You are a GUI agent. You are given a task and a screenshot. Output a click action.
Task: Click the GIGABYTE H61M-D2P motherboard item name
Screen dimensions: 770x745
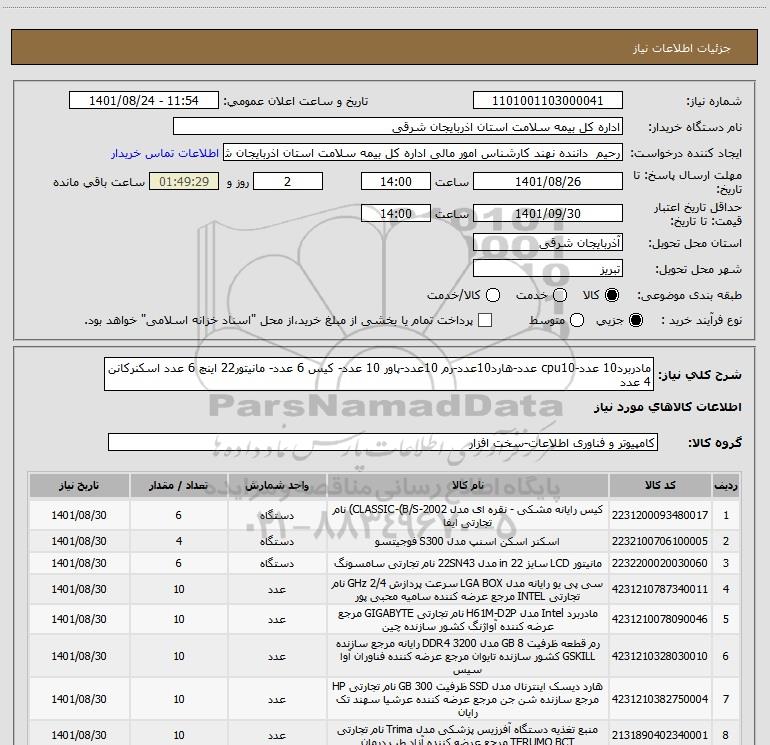click(468, 620)
